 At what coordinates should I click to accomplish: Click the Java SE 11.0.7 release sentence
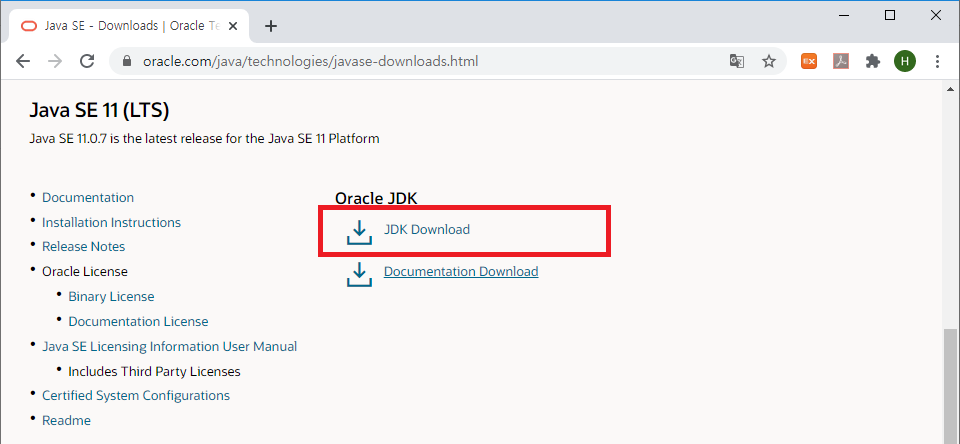coord(204,138)
